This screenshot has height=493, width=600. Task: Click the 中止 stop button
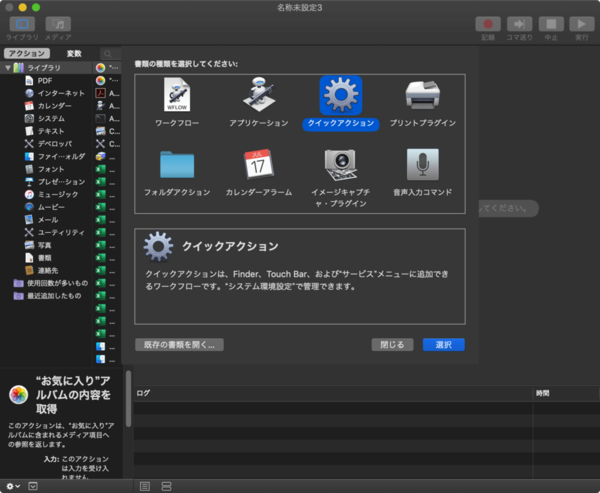point(551,24)
